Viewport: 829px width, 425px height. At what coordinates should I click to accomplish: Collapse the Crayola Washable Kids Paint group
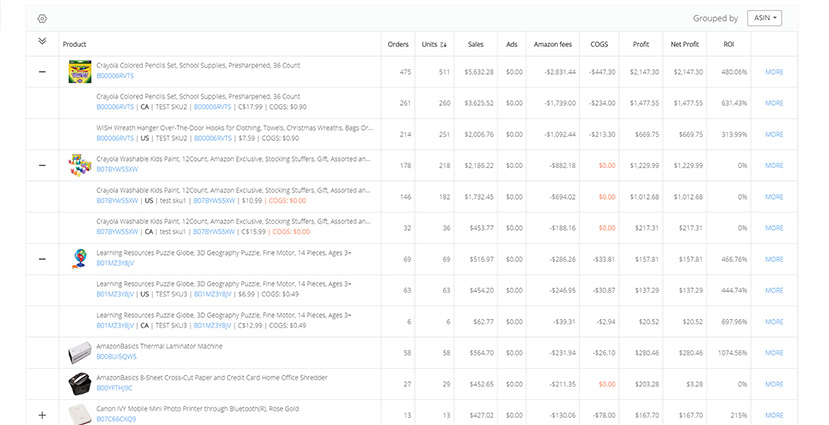pyautogui.click(x=42, y=165)
